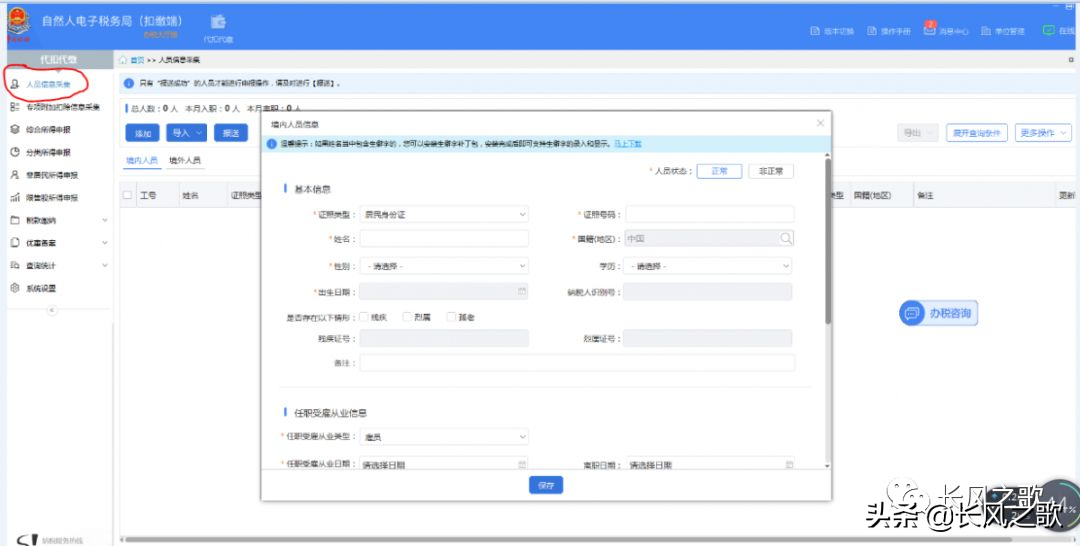Switch to the 境外人员 tab
This screenshot has height=546, width=1080.
(185, 160)
